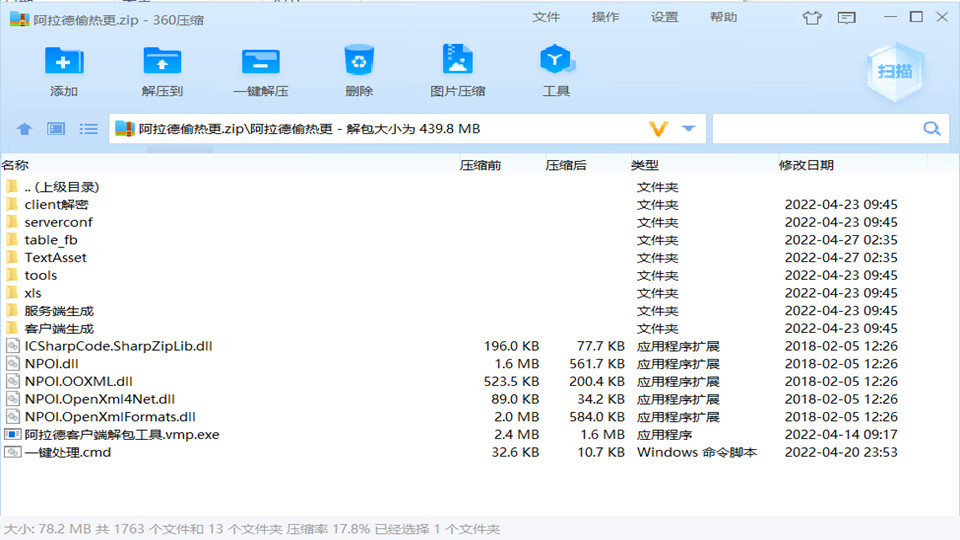Click the 360压缩 app icon in title bar
This screenshot has width=960, height=540.
click(x=20, y=19)
